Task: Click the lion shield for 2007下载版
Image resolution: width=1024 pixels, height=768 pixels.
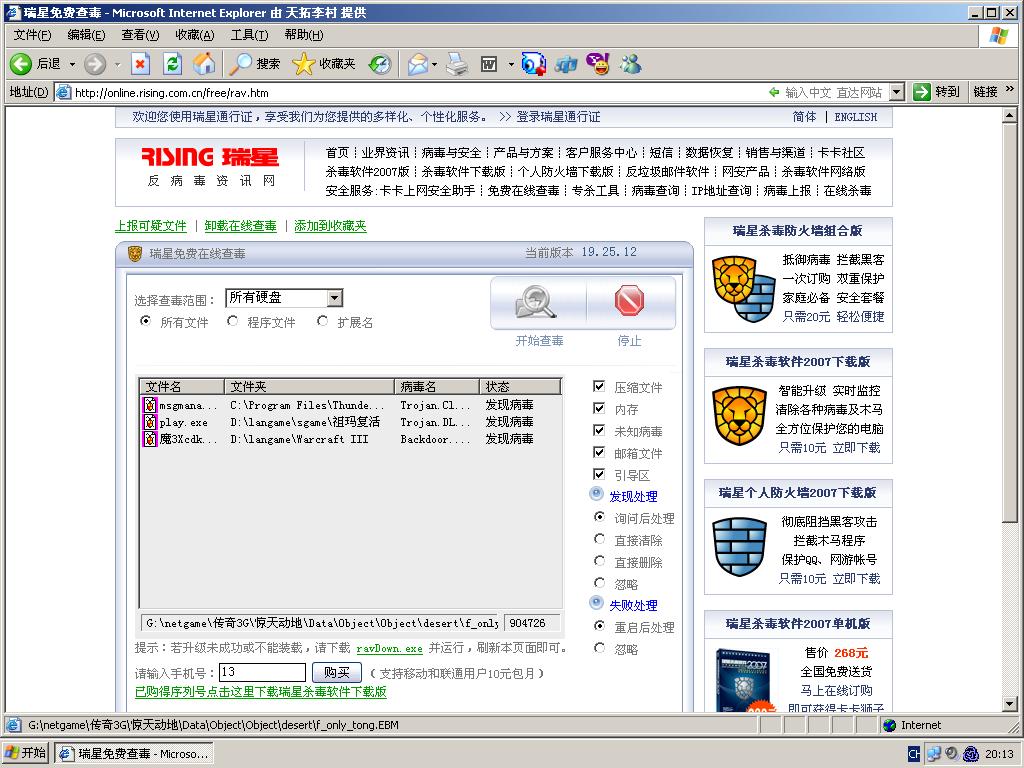Action: click(739, 416)
